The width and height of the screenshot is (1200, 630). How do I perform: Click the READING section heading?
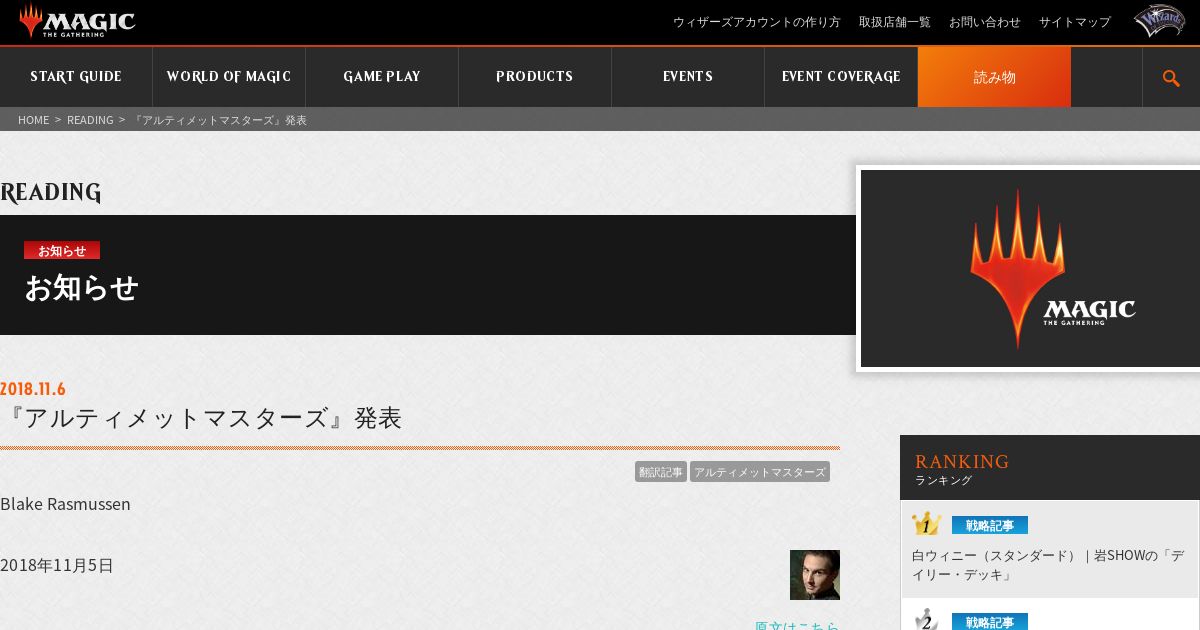pos(51,193)
